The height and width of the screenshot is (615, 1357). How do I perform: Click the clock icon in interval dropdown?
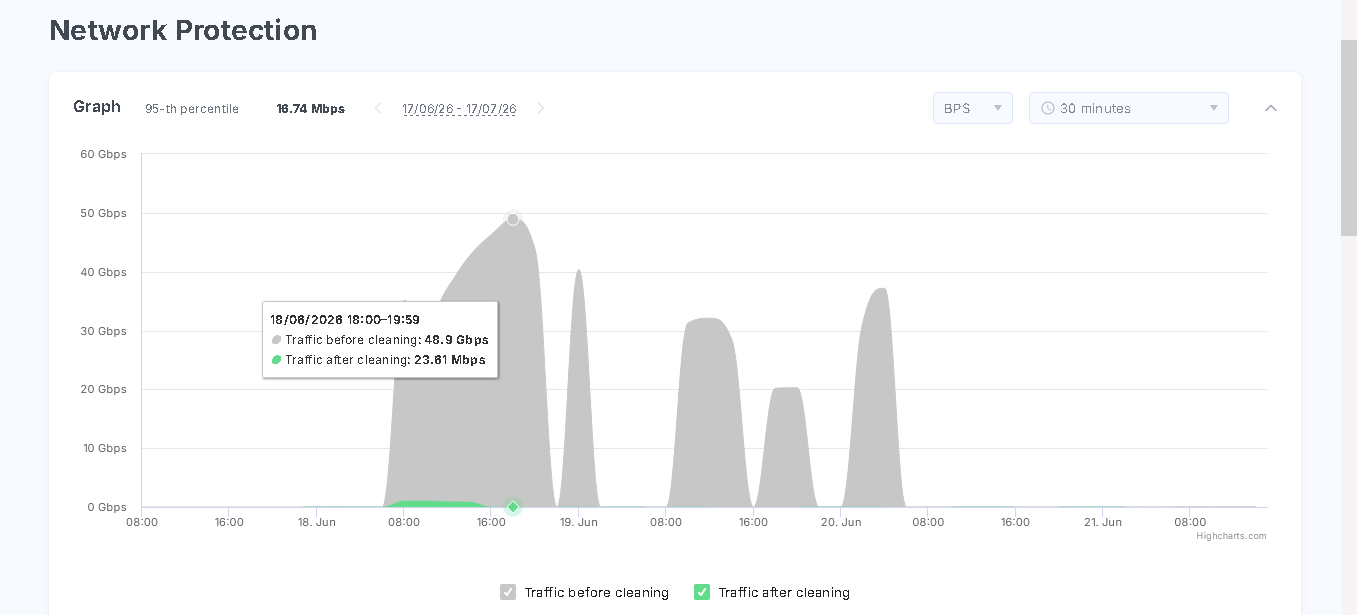click(x=1048, y=108)
